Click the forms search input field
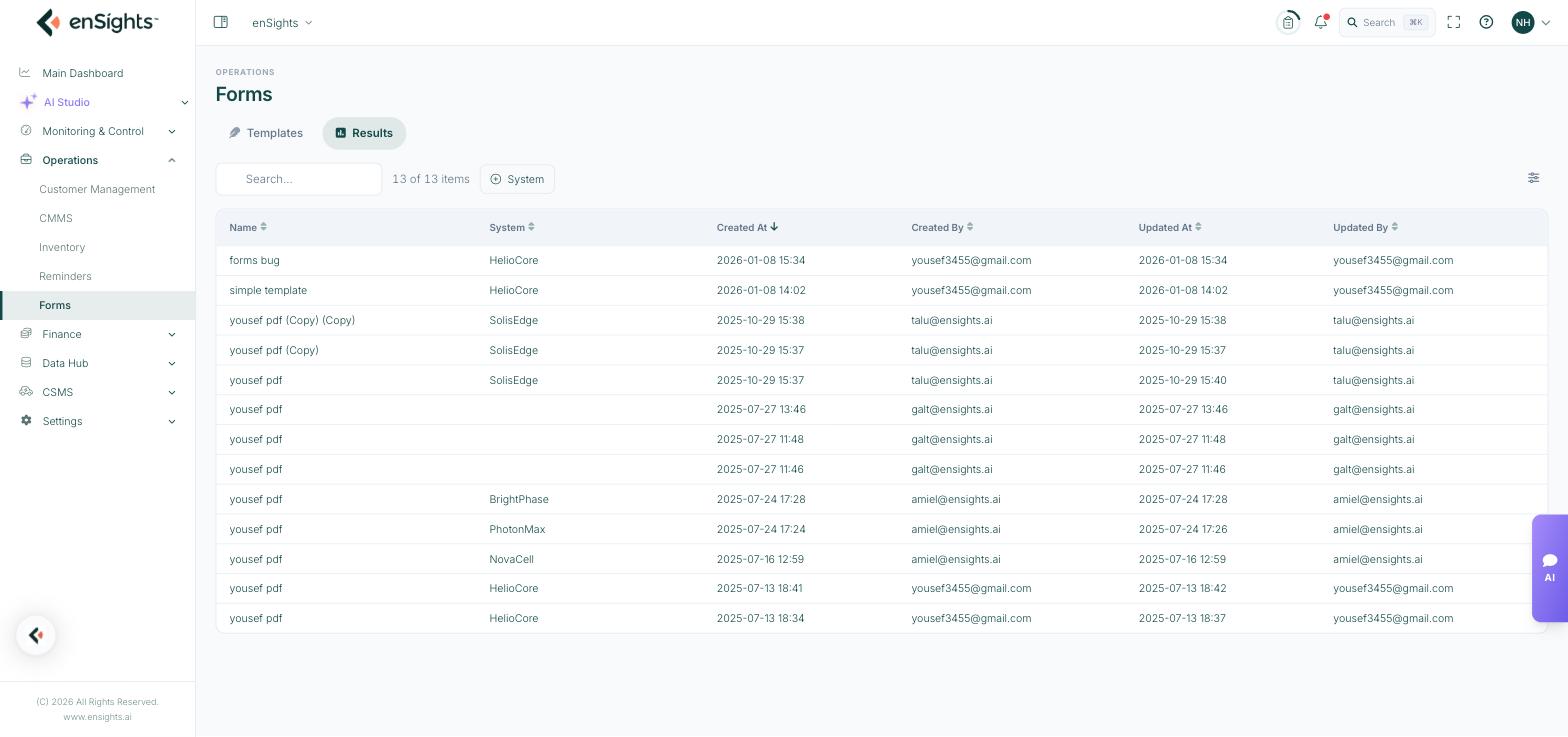Screen dimensions: 1568x737 click(299, 179)
